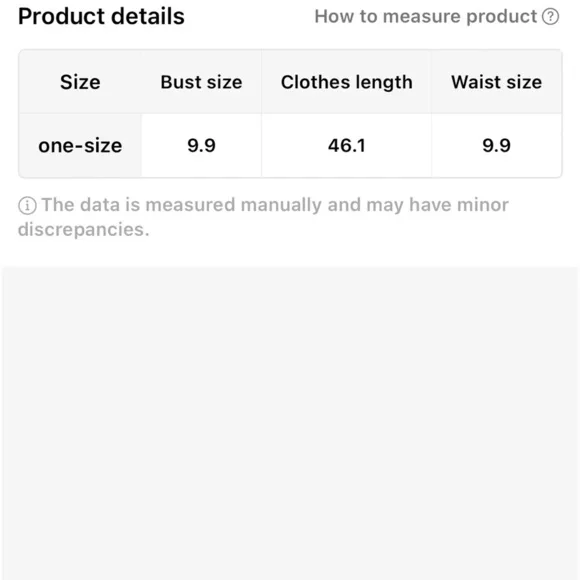This screenshot has width=580, height=580.
Task: Click the measured manually disclaimer text
Action: point(263,217)
